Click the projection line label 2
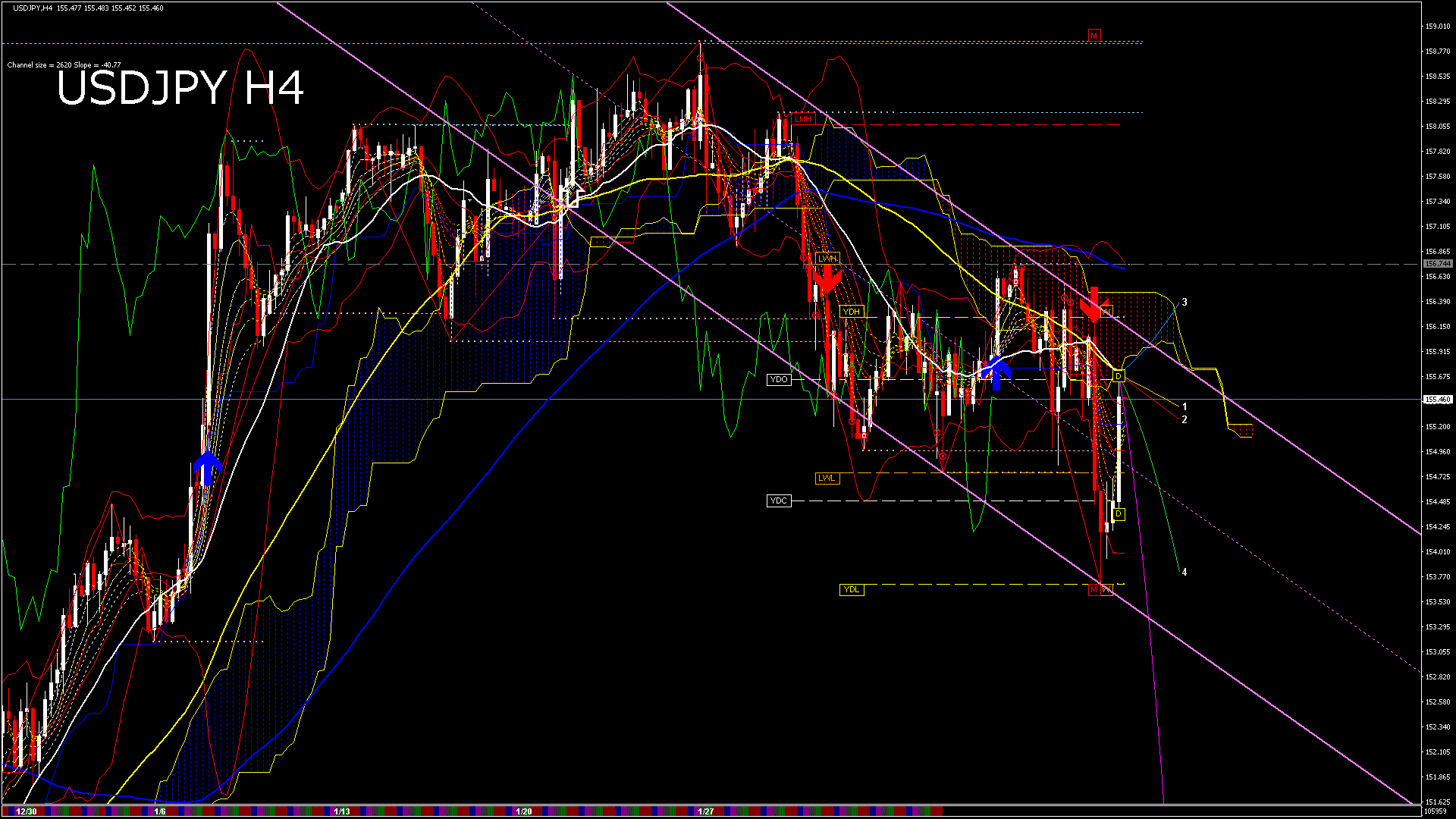 (1185, 419)
